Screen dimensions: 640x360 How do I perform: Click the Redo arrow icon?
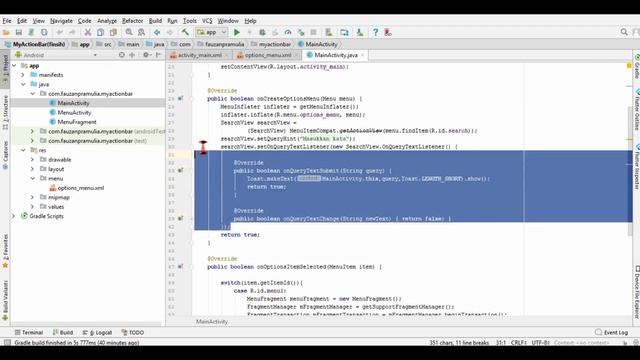click(72, 32)
